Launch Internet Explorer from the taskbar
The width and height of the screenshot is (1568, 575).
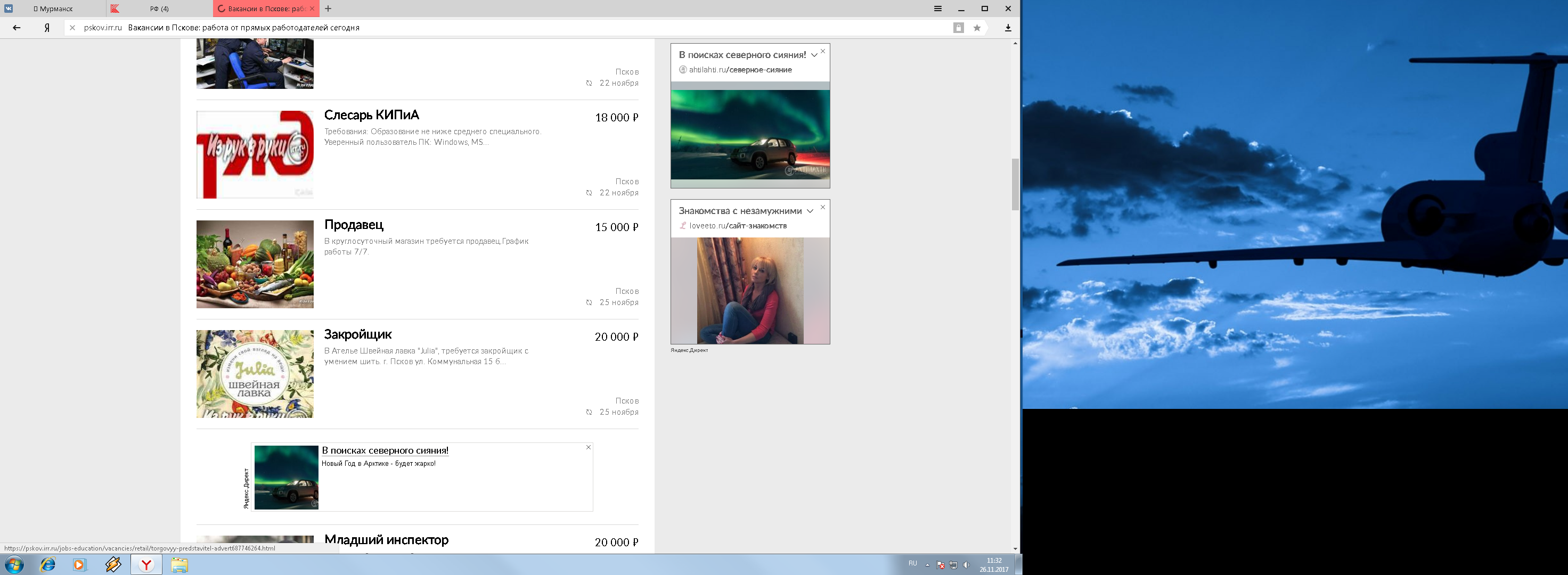coord(47,565)
